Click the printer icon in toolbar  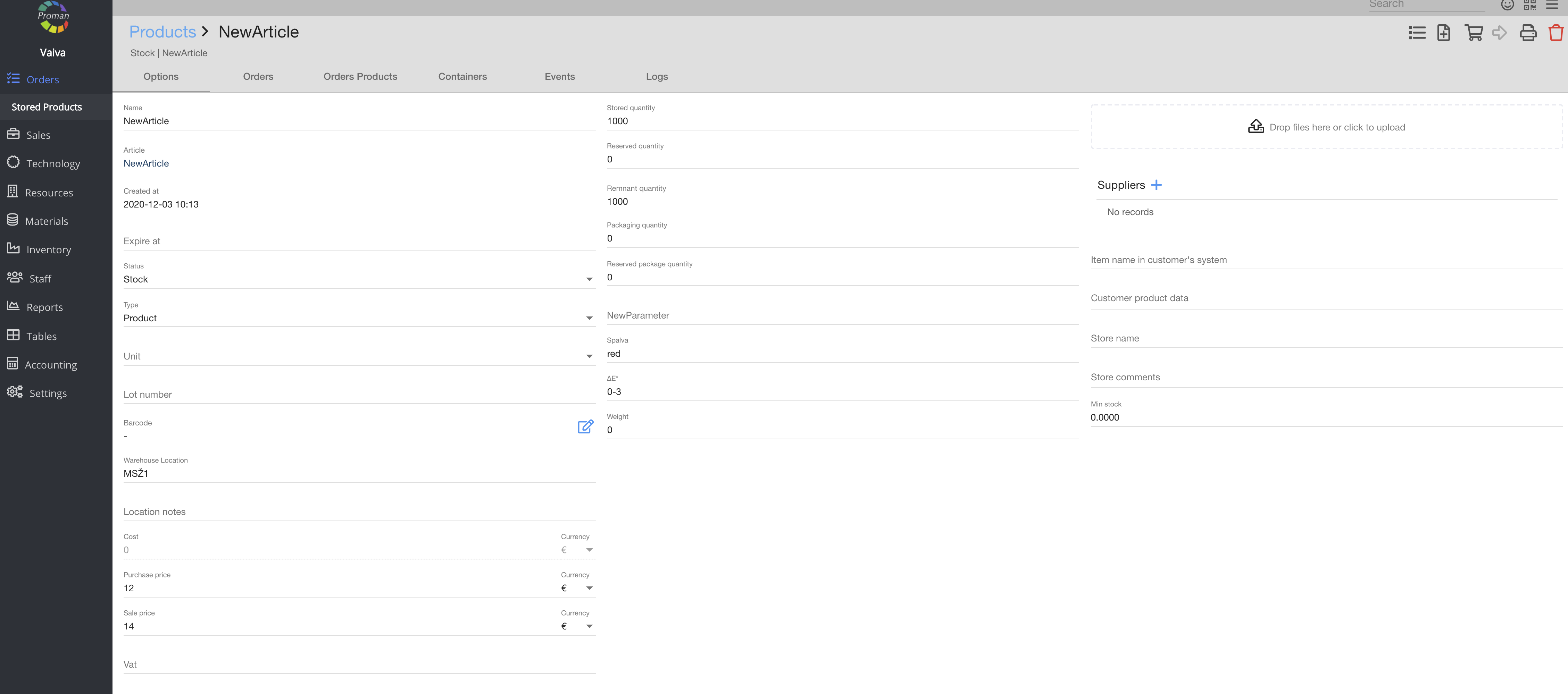pyautogui.click(x=1528, y=33)
